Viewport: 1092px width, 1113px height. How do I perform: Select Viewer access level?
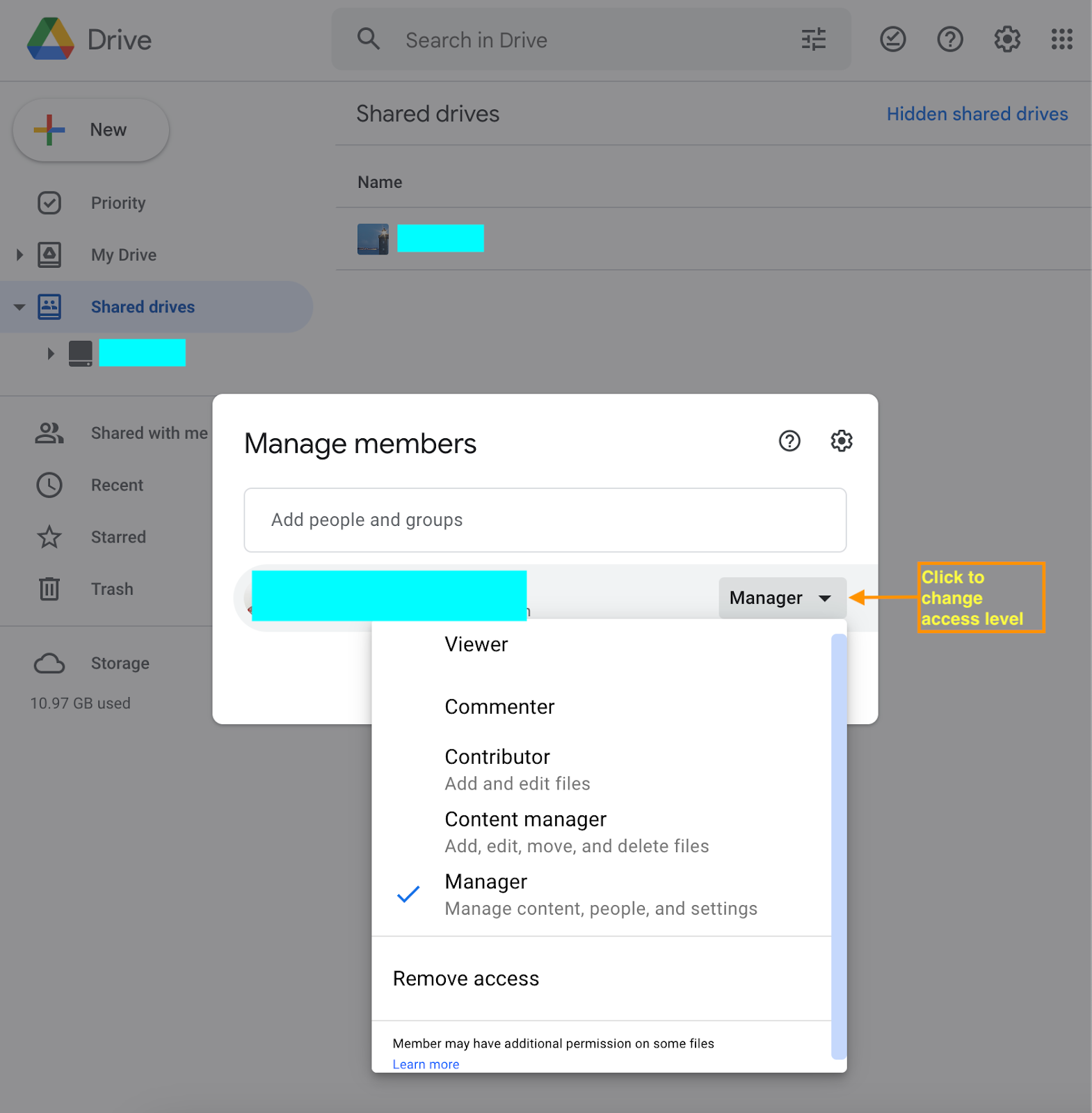click(x=602, y=644)
